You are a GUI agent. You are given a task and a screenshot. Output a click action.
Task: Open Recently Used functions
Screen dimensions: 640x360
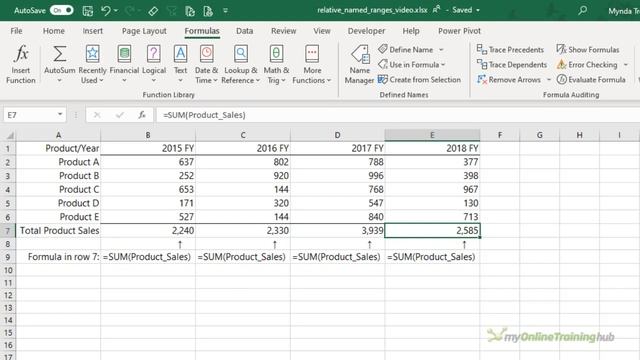coord(92,64)
